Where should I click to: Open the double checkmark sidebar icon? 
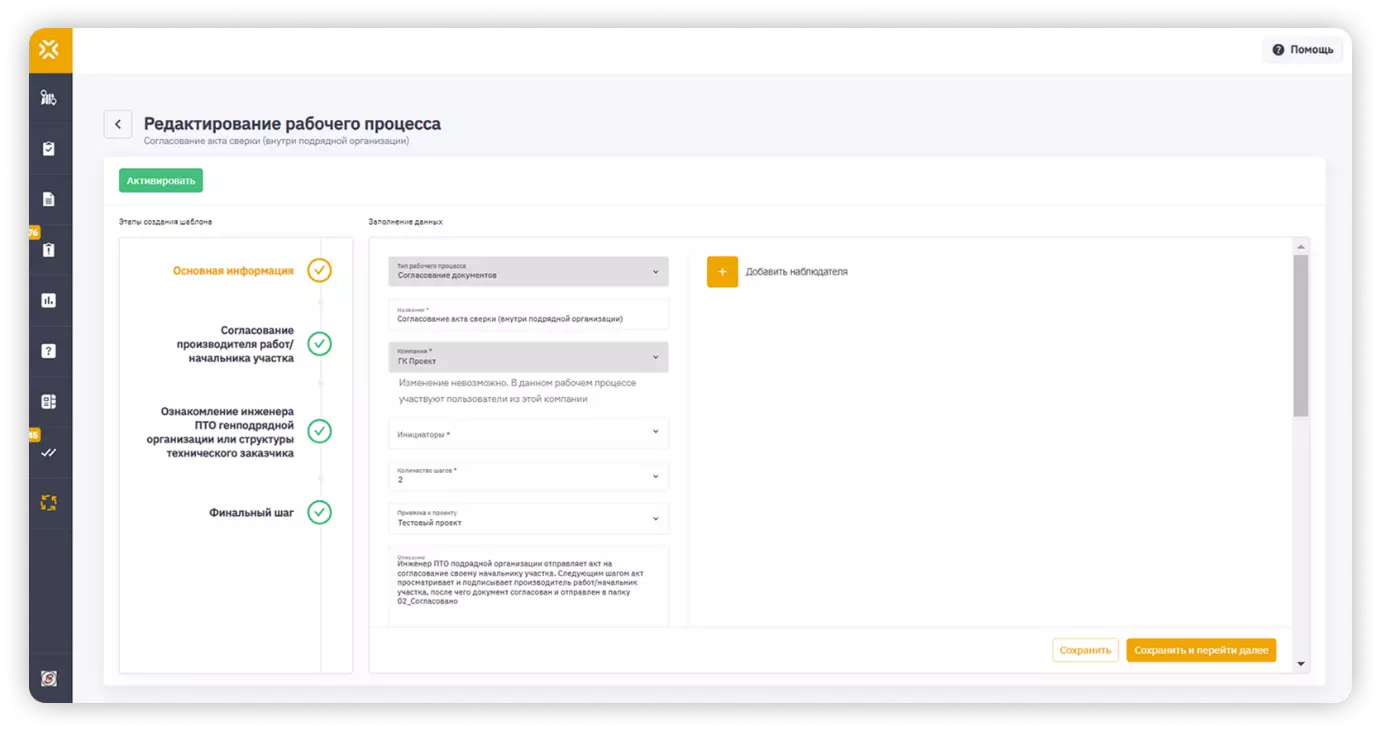click(49, 452)
